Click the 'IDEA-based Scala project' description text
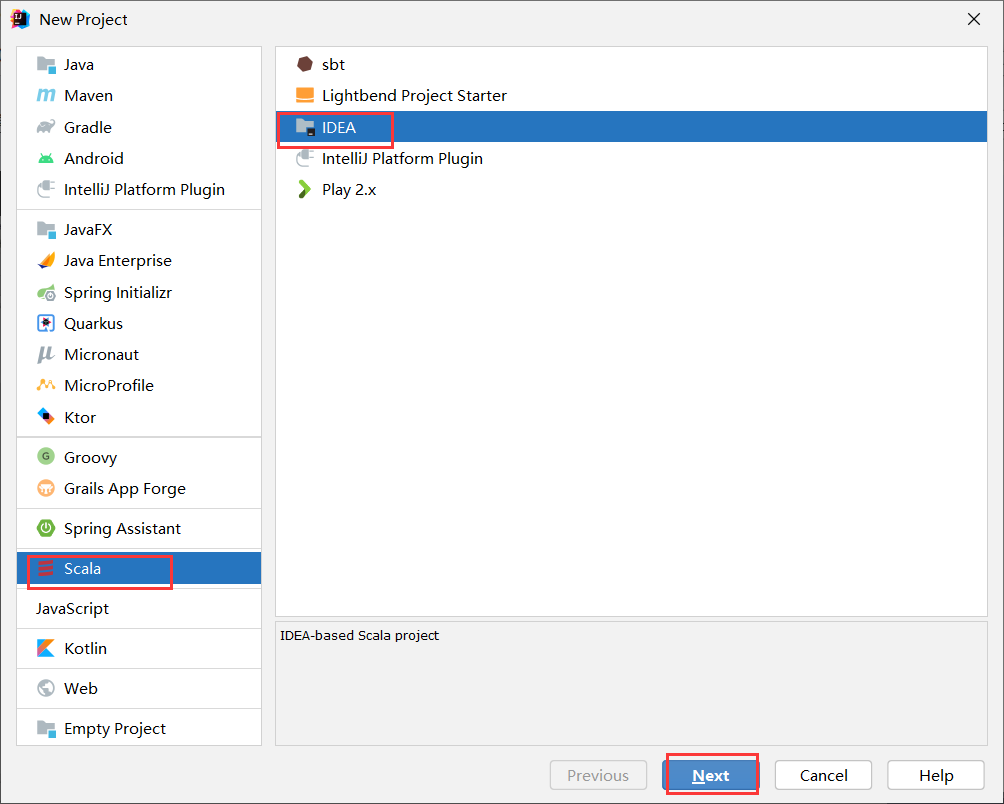The height and width of the screenshot is (804, 1004). (x=359, y=635)
